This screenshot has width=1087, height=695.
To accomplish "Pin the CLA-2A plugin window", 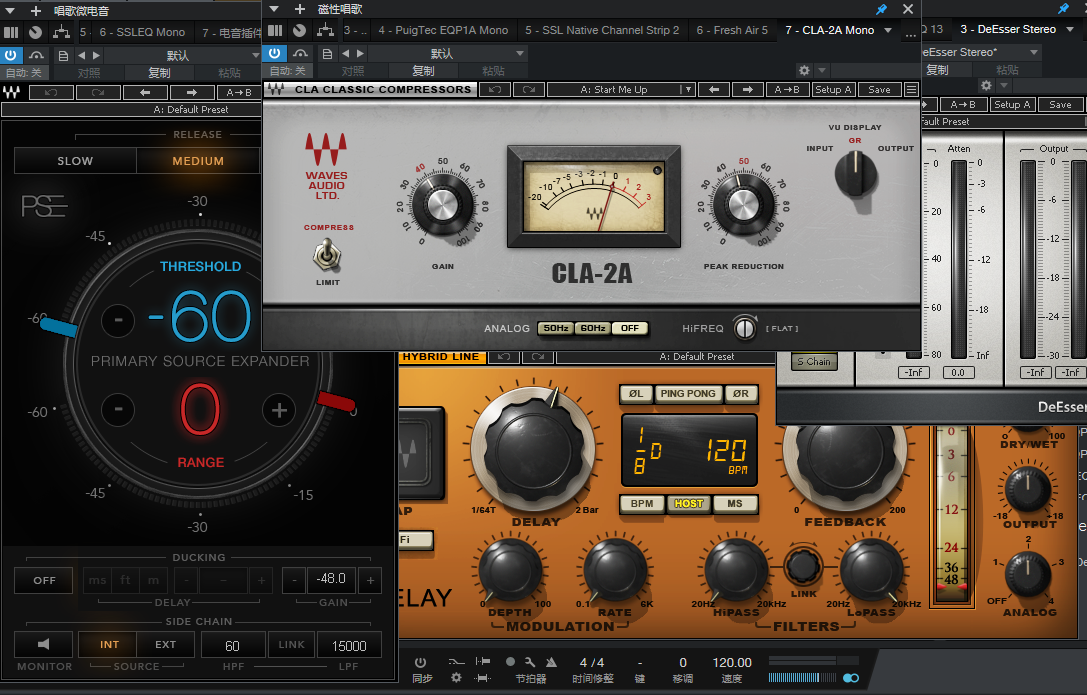I will 881,9.
